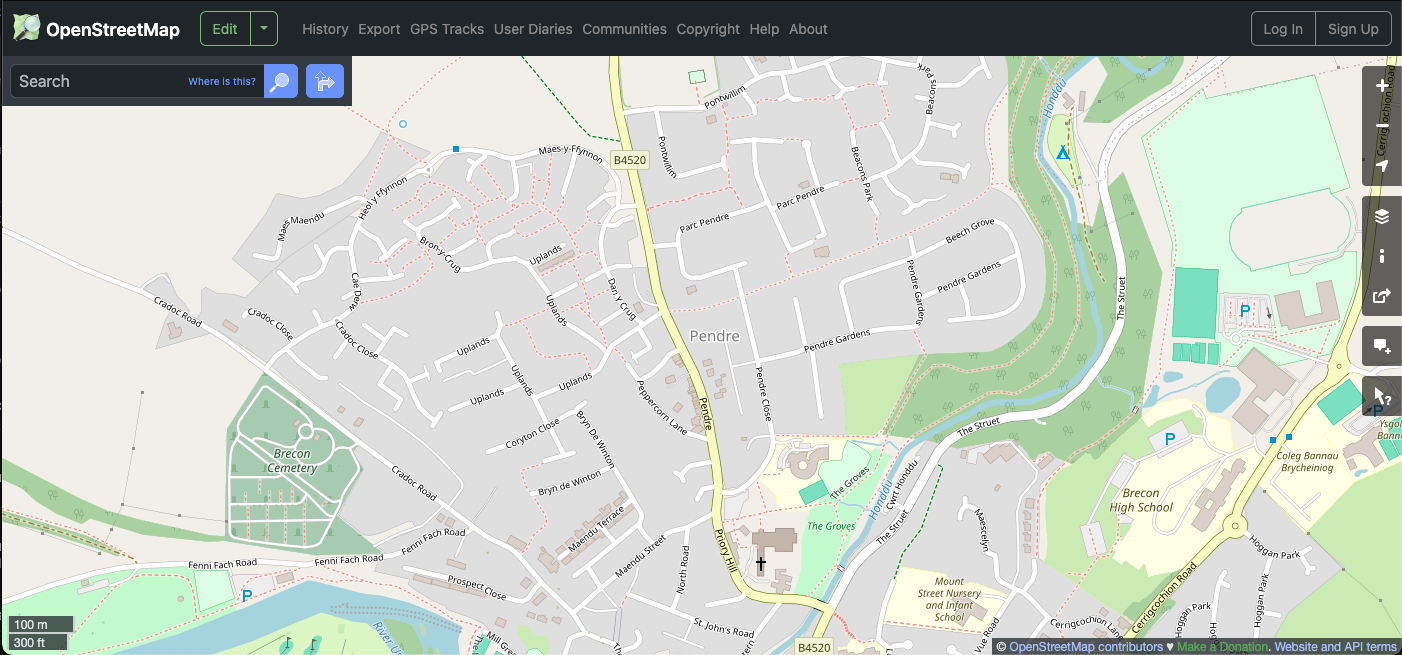Open Website and API terms link

tap(1336, 647)
